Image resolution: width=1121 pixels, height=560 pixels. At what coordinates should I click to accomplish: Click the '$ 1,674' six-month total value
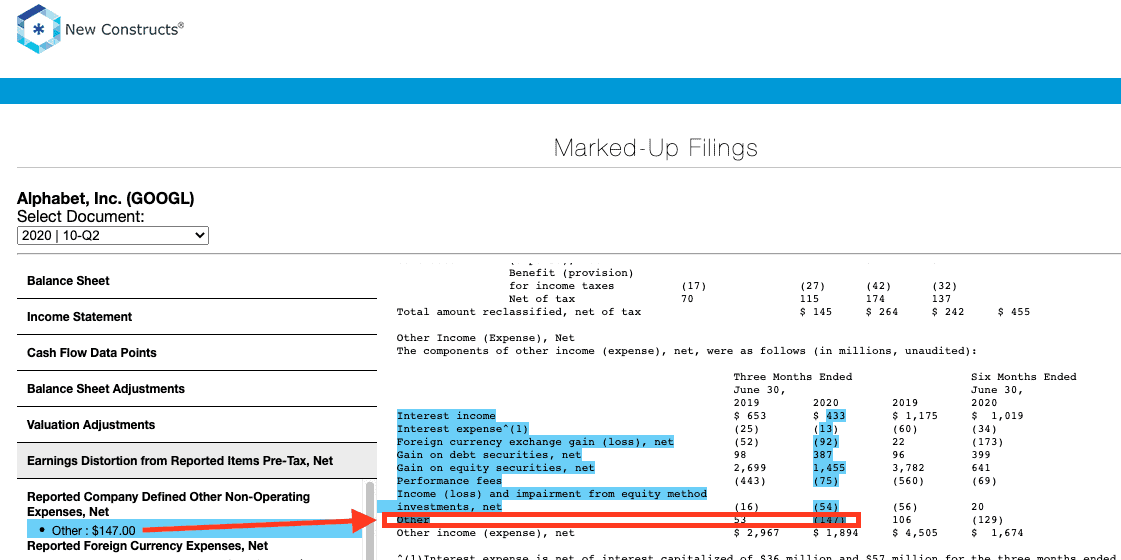[997, 533]
